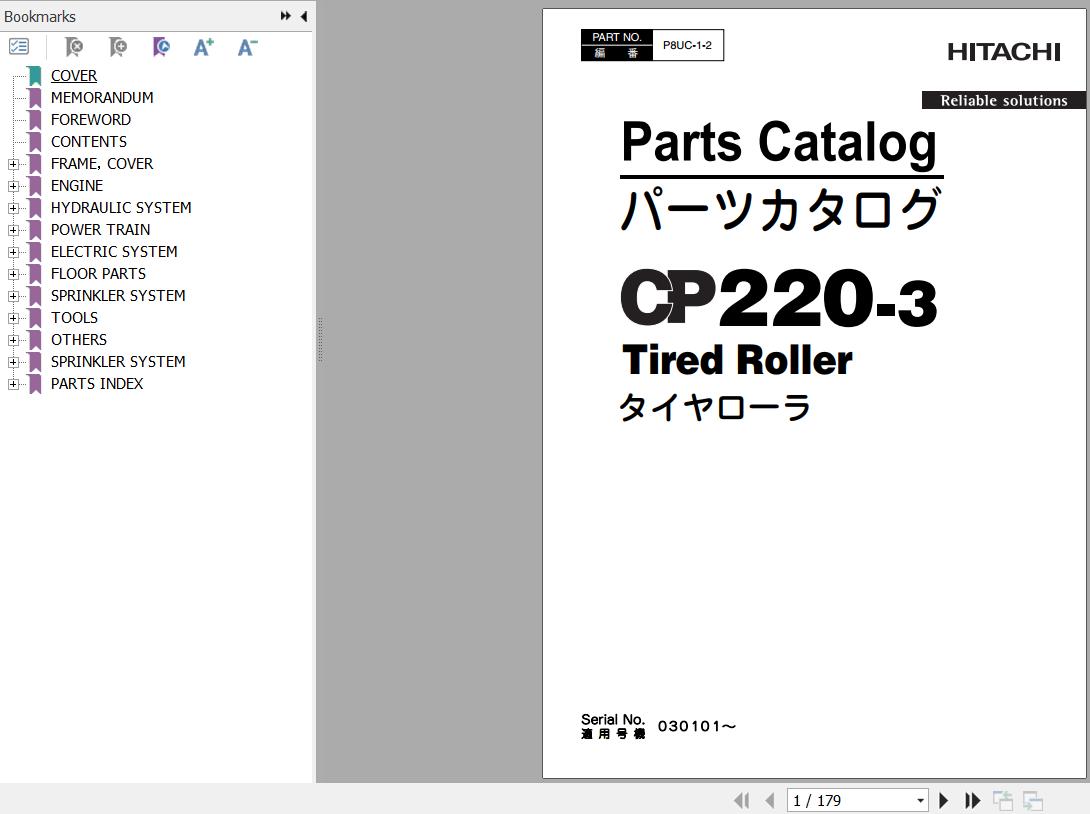Viewport: 1090px width, 814px height.
Task: Select the COVER bookmark
Action: pyautogui.click(x=74, y=76)
